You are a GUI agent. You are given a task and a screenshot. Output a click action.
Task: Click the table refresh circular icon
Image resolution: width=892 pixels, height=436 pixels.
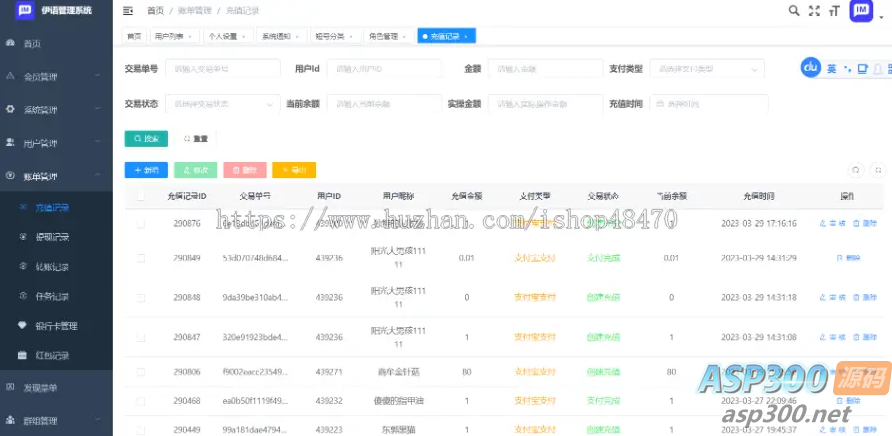pos(854,170)
